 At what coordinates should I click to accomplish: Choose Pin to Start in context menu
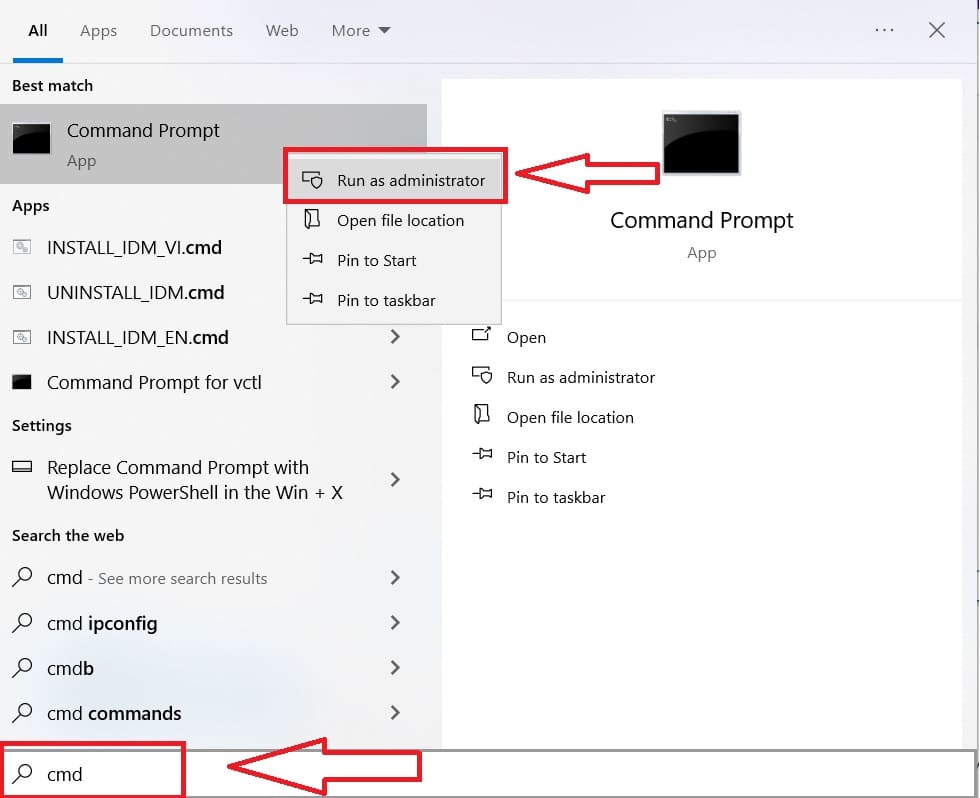click(394, 261)
